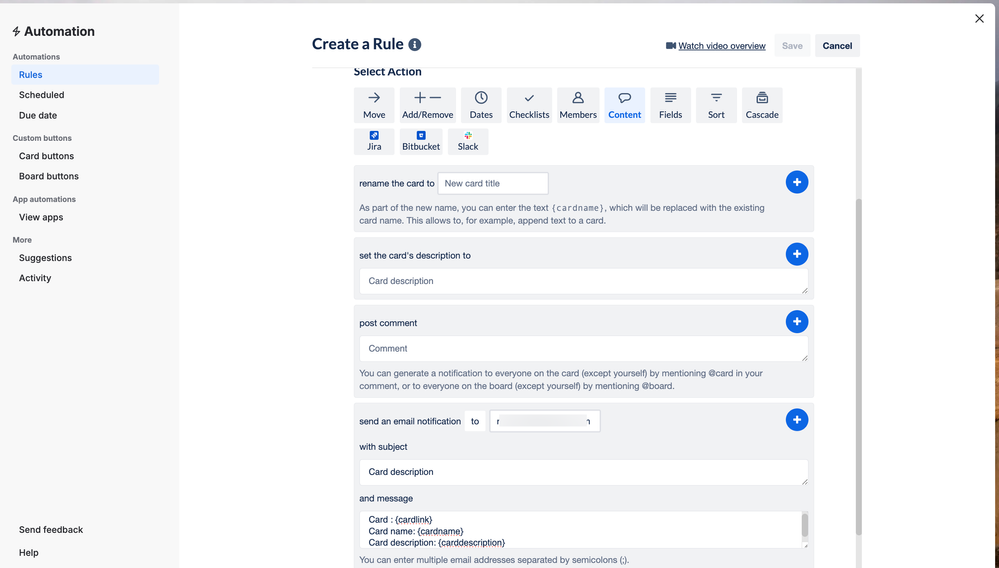Switch to the Dates action tab
The height and width of the screenshot is (568, 999).
[x=481, y=105]
